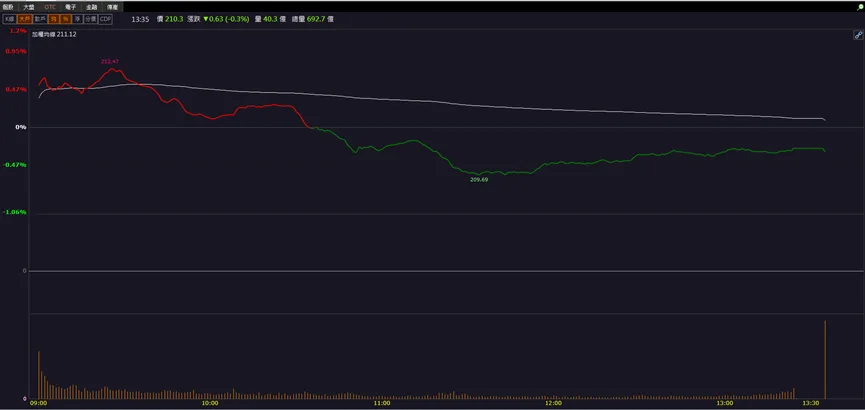Toggle the 大戶 indicator button
Viewport: 865px width, 410px height.
coord(24,19)
